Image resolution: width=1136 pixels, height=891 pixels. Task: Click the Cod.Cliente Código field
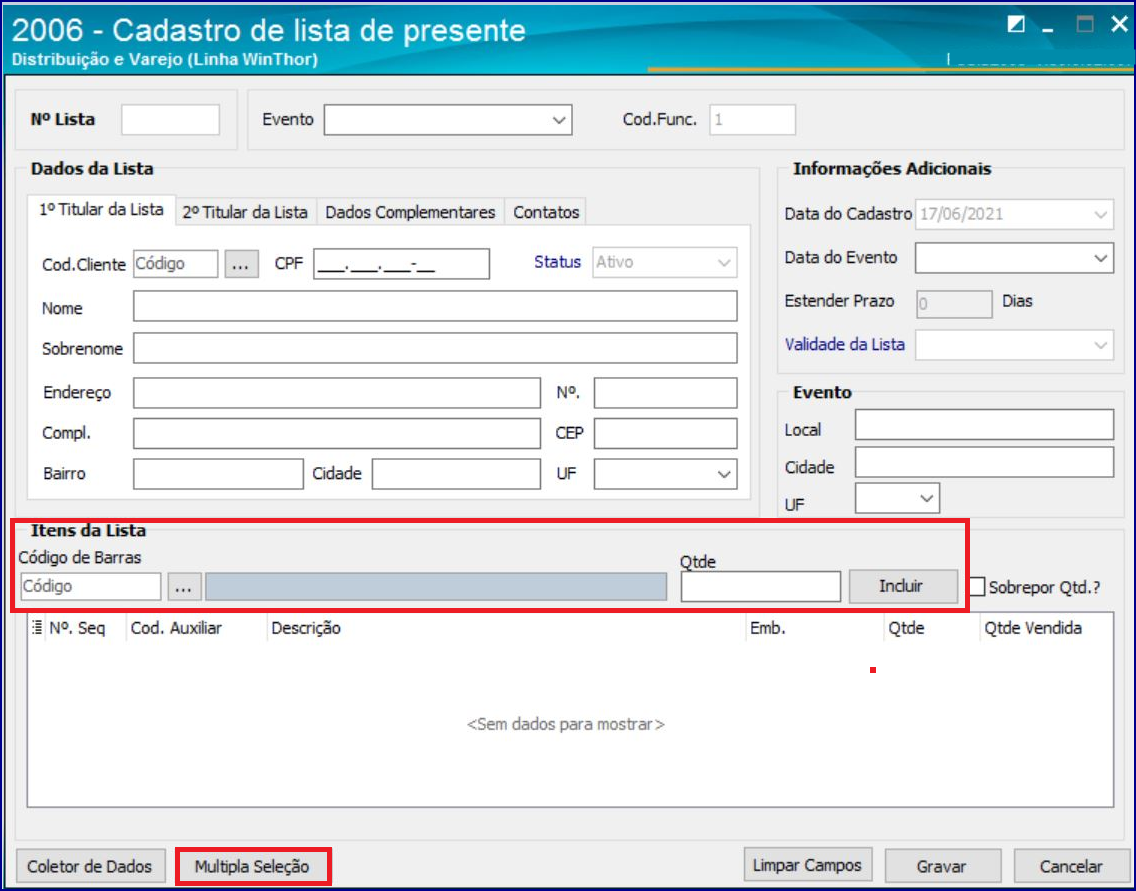(x=175, y=264)
